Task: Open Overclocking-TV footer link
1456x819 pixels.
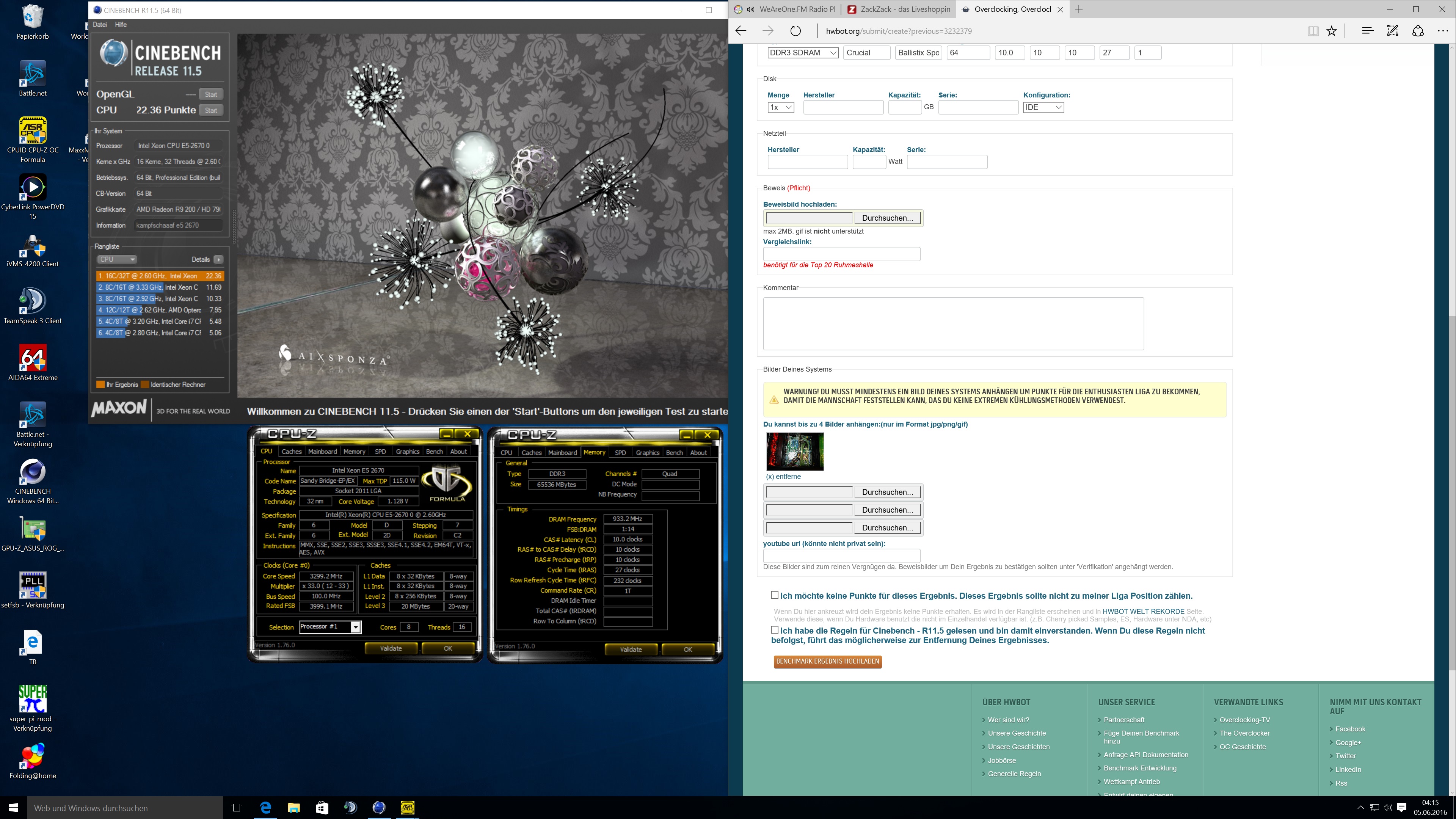Action: tap(1244, 720)
